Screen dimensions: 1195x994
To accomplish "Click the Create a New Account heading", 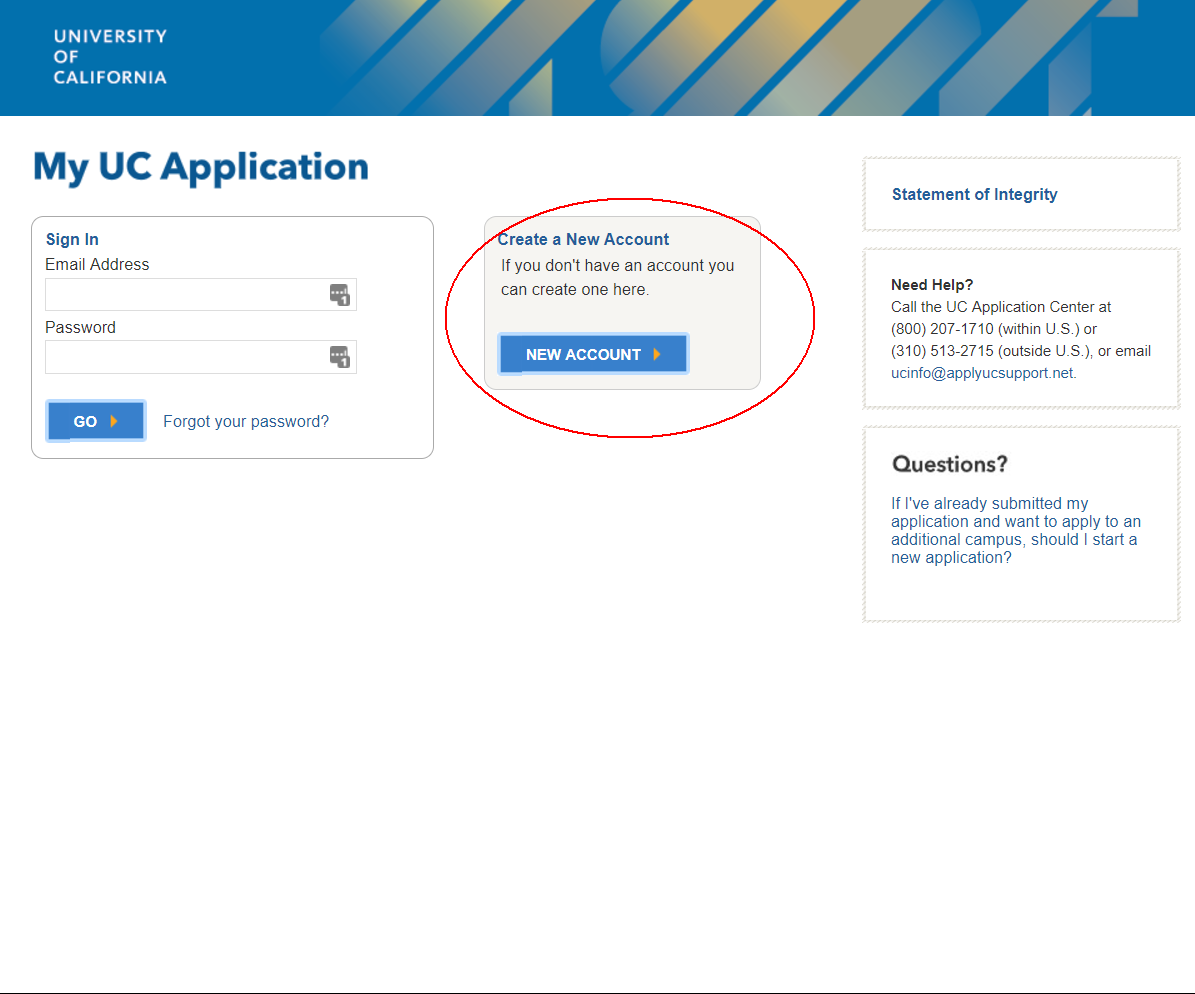I will 584,239.
